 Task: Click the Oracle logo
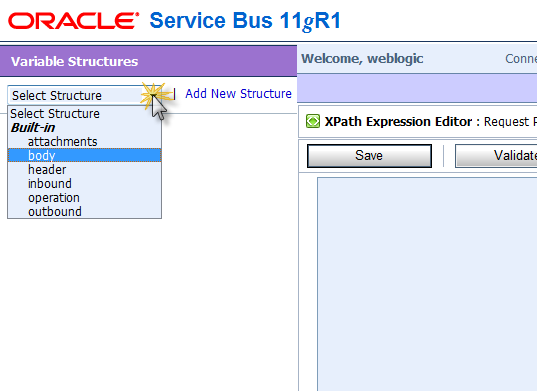point(74,21)
